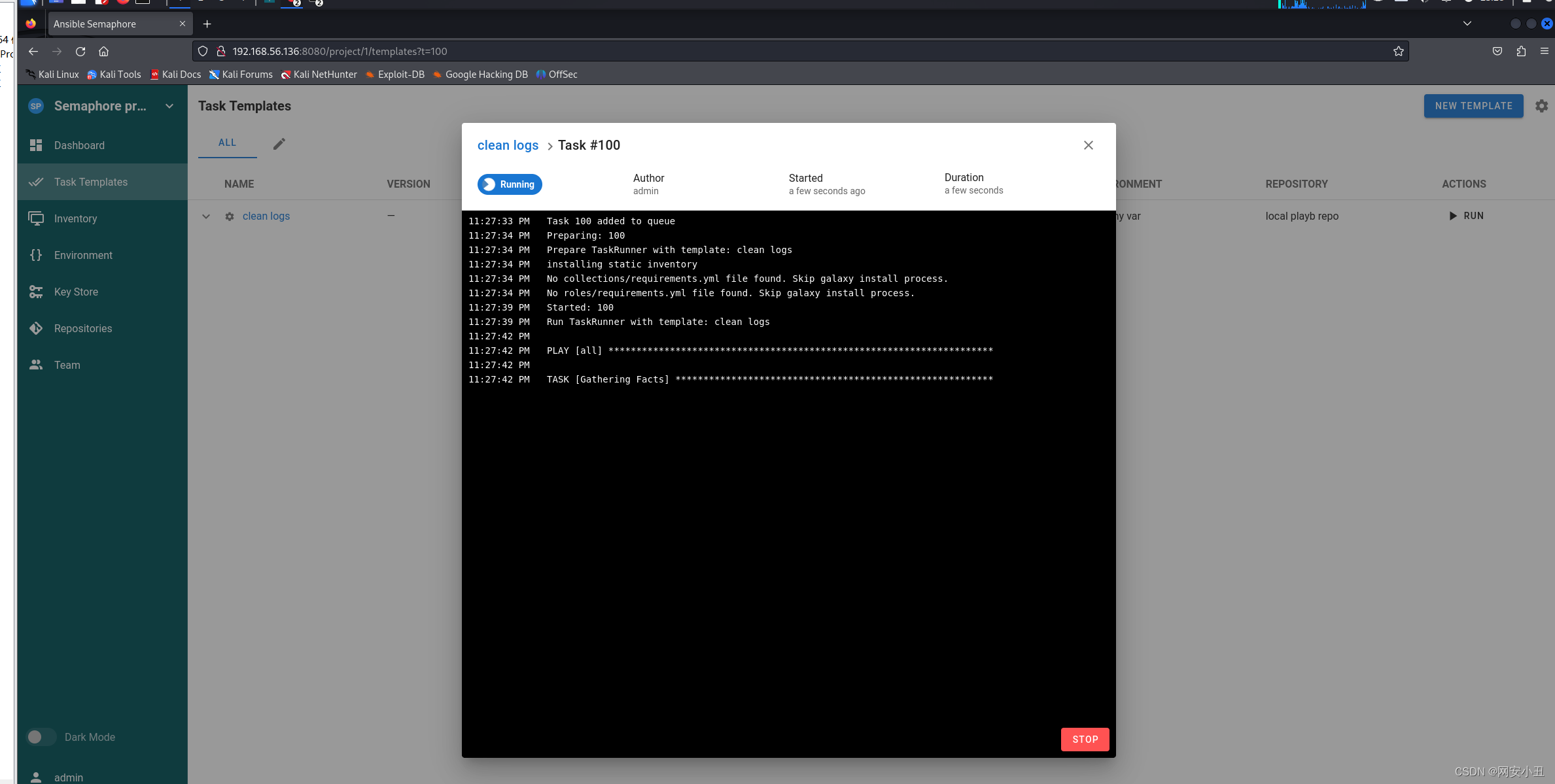Screen dimensions: 1555x784
Task: Click the STOP button in task dialog
Action: click(1085, 738)
